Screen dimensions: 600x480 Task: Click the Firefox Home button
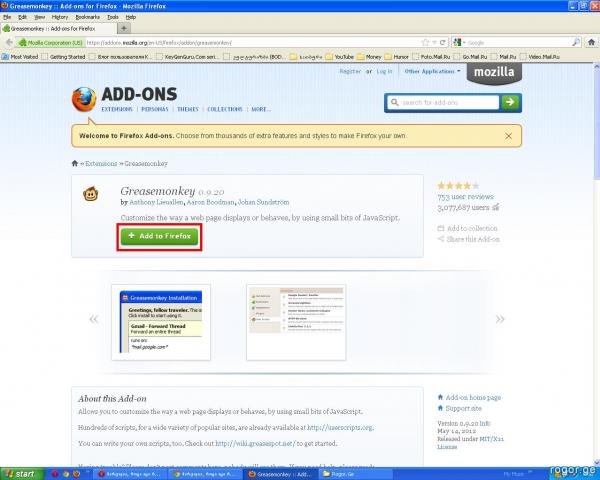pyautogui.click(x=591, y=42)
